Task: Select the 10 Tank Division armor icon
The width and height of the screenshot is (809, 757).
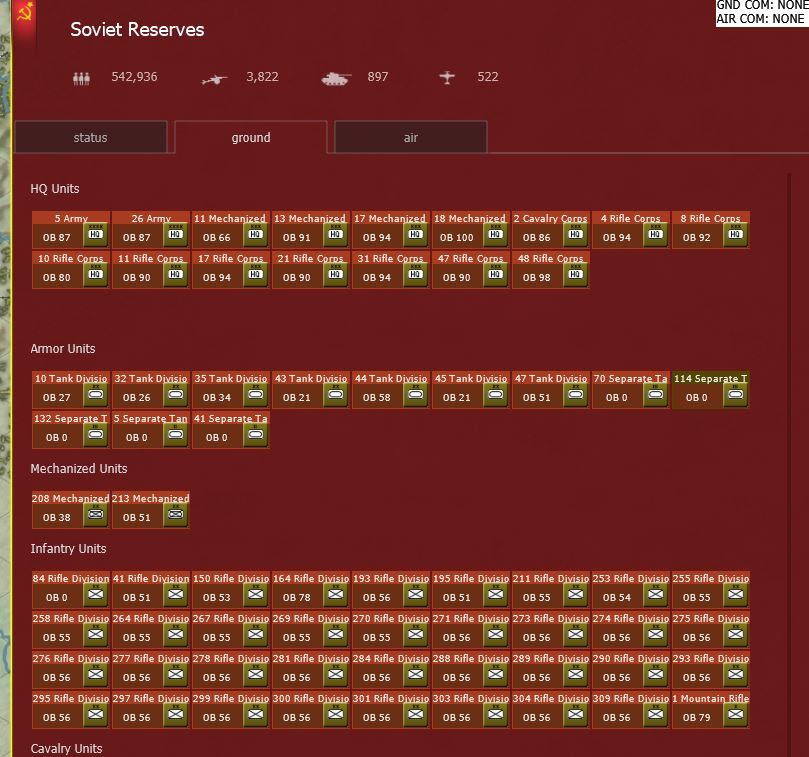Action: tap(95, 394)
